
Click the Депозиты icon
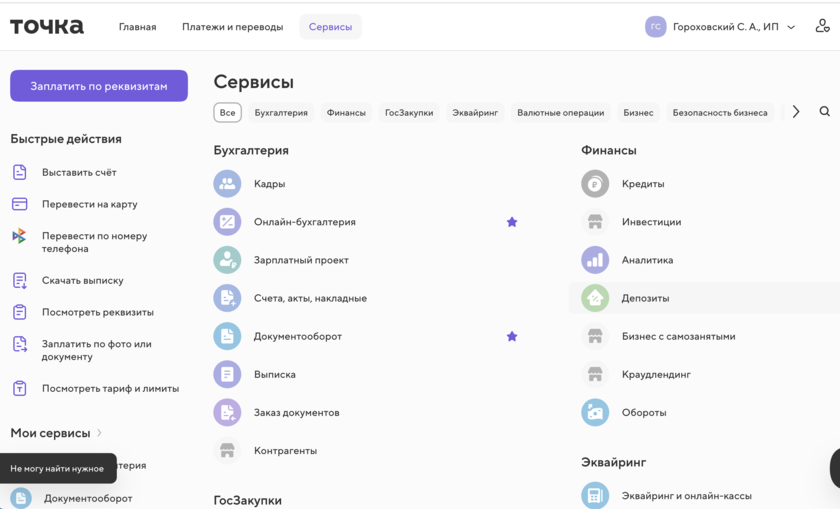595,298
